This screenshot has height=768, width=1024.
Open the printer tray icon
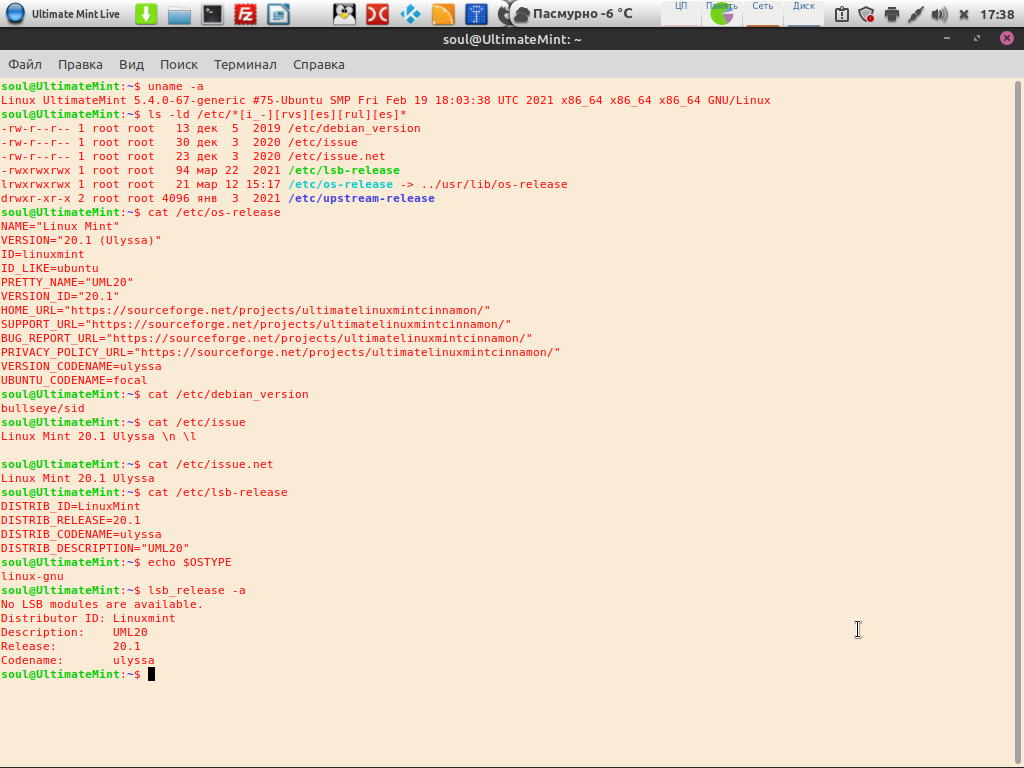pyautogui.click(x=891, y=14)
